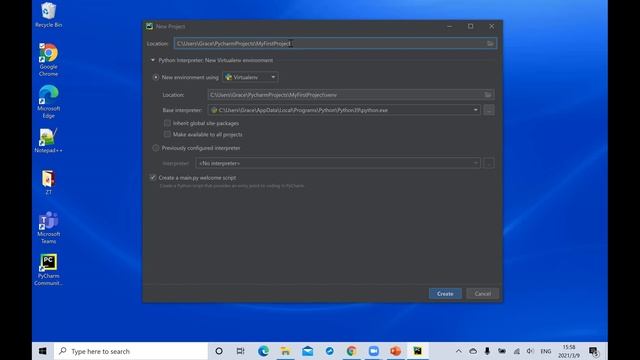Image resolution: width=640 pixels, height=360 pixels.
Task: Open Zoom from the taskbar
Action: point(373,351)
